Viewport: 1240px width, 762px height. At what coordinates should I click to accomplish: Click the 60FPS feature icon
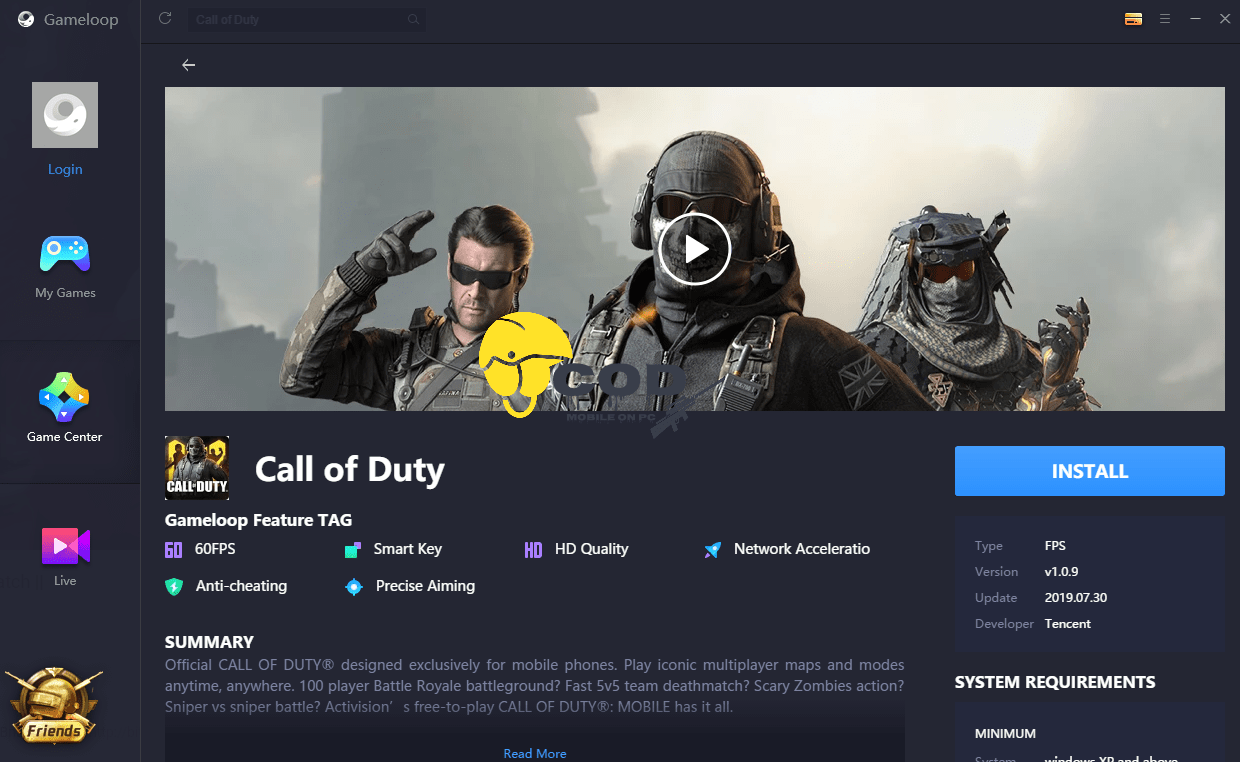pyautogui.click(x=173, y=549)
